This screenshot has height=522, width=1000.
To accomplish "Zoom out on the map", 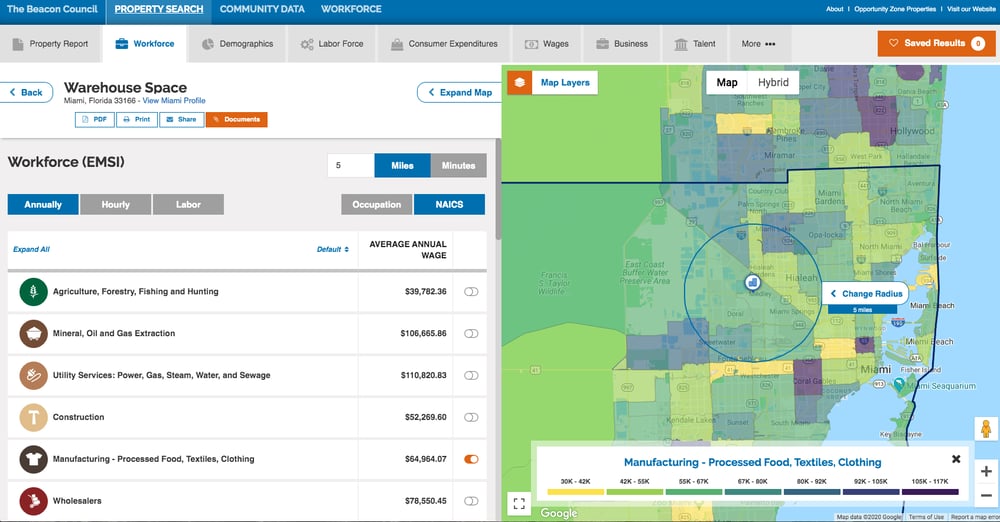I will tap(986, 495).
